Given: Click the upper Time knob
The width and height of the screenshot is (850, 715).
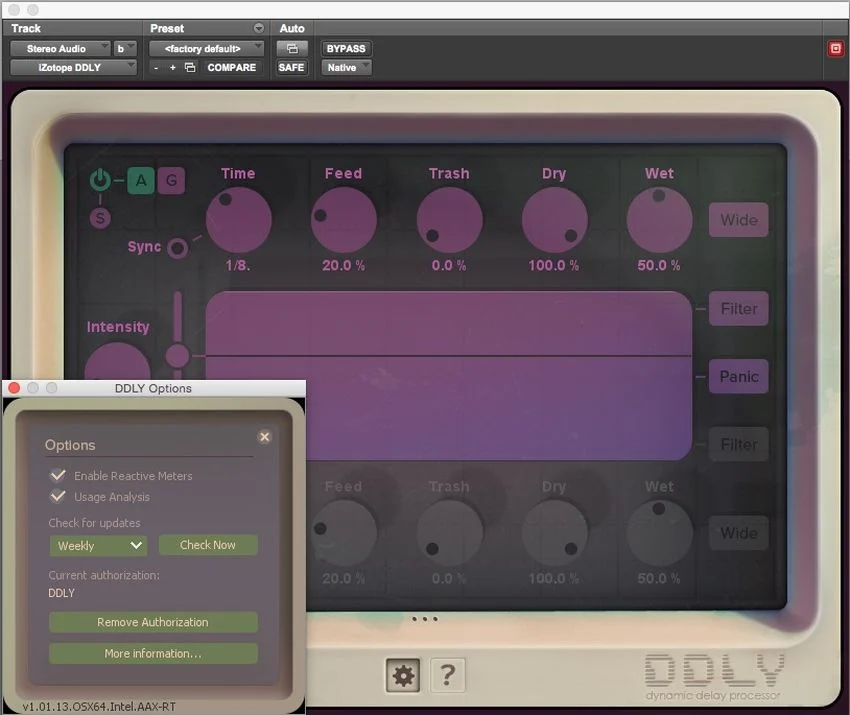Looking at the screenshot, I should pos(239,220).
